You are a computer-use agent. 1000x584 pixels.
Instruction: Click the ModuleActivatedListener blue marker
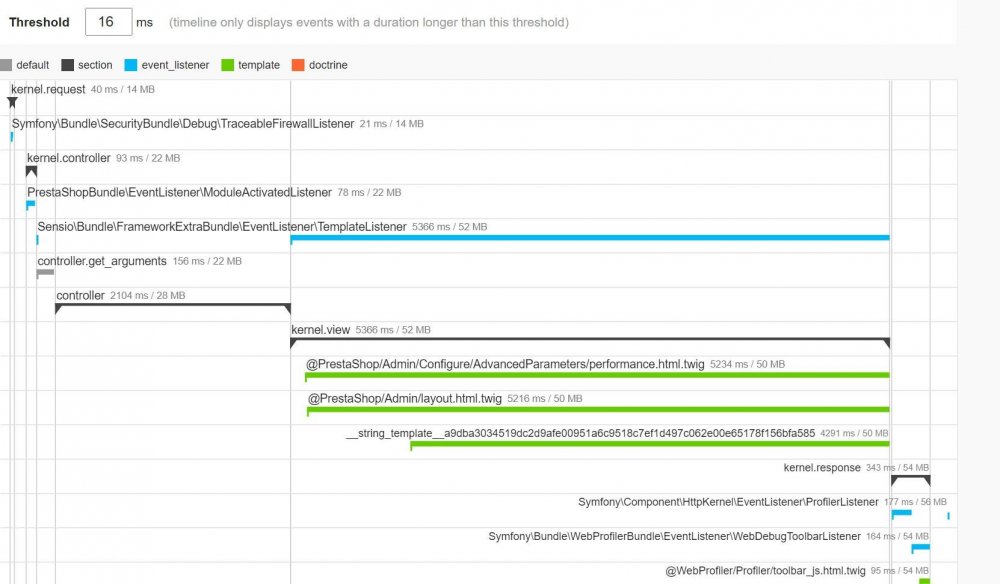[x=31, y=205]
